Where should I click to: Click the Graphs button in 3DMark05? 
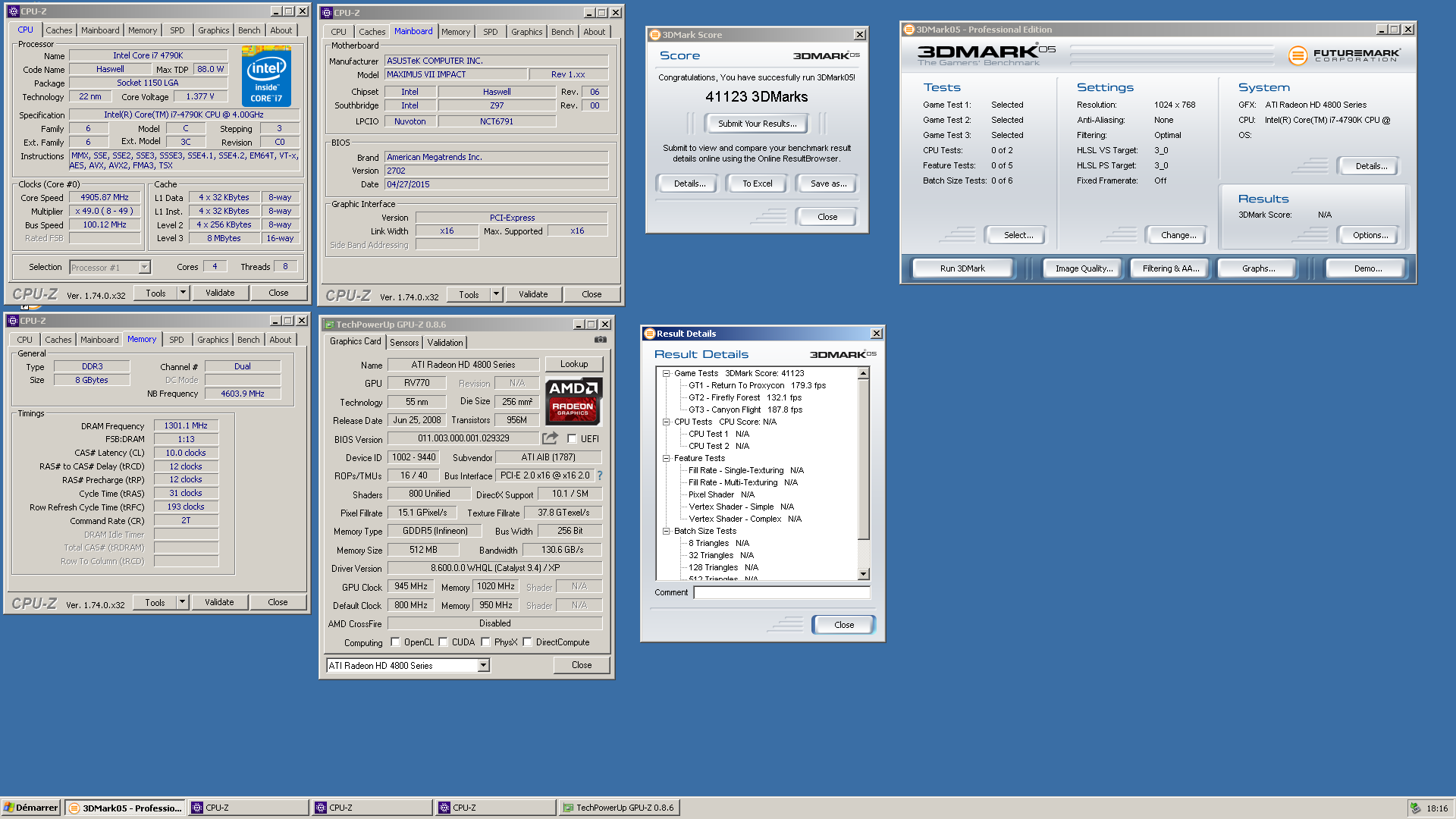(x=1258, y=268)
